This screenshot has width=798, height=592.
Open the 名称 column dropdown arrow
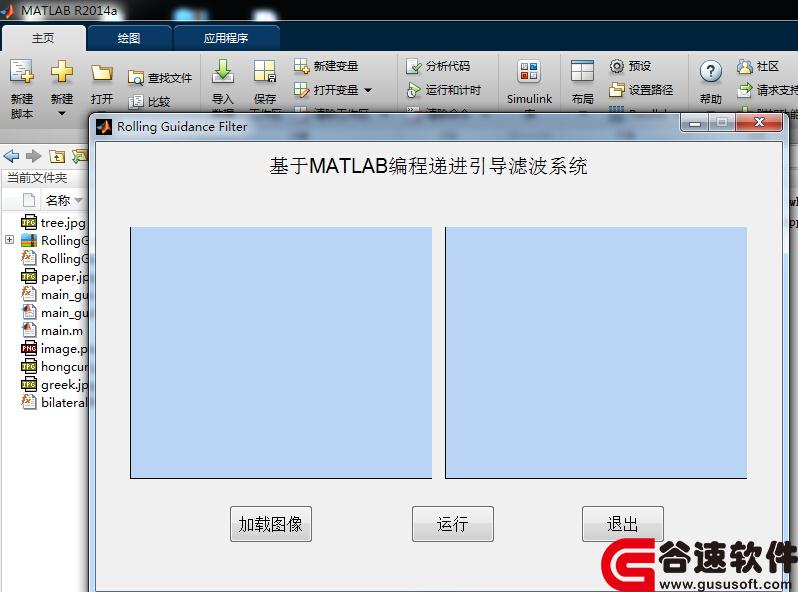(78, 201)
